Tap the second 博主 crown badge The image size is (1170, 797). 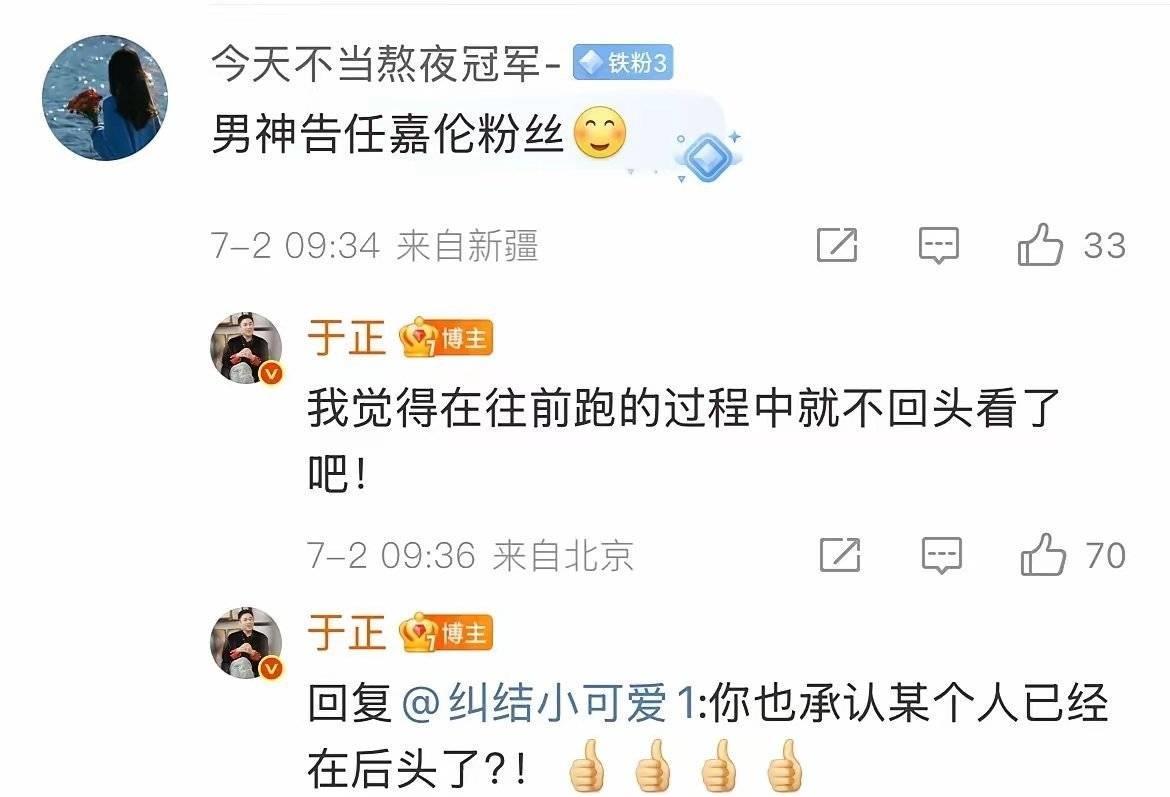[x=445, y=634]
